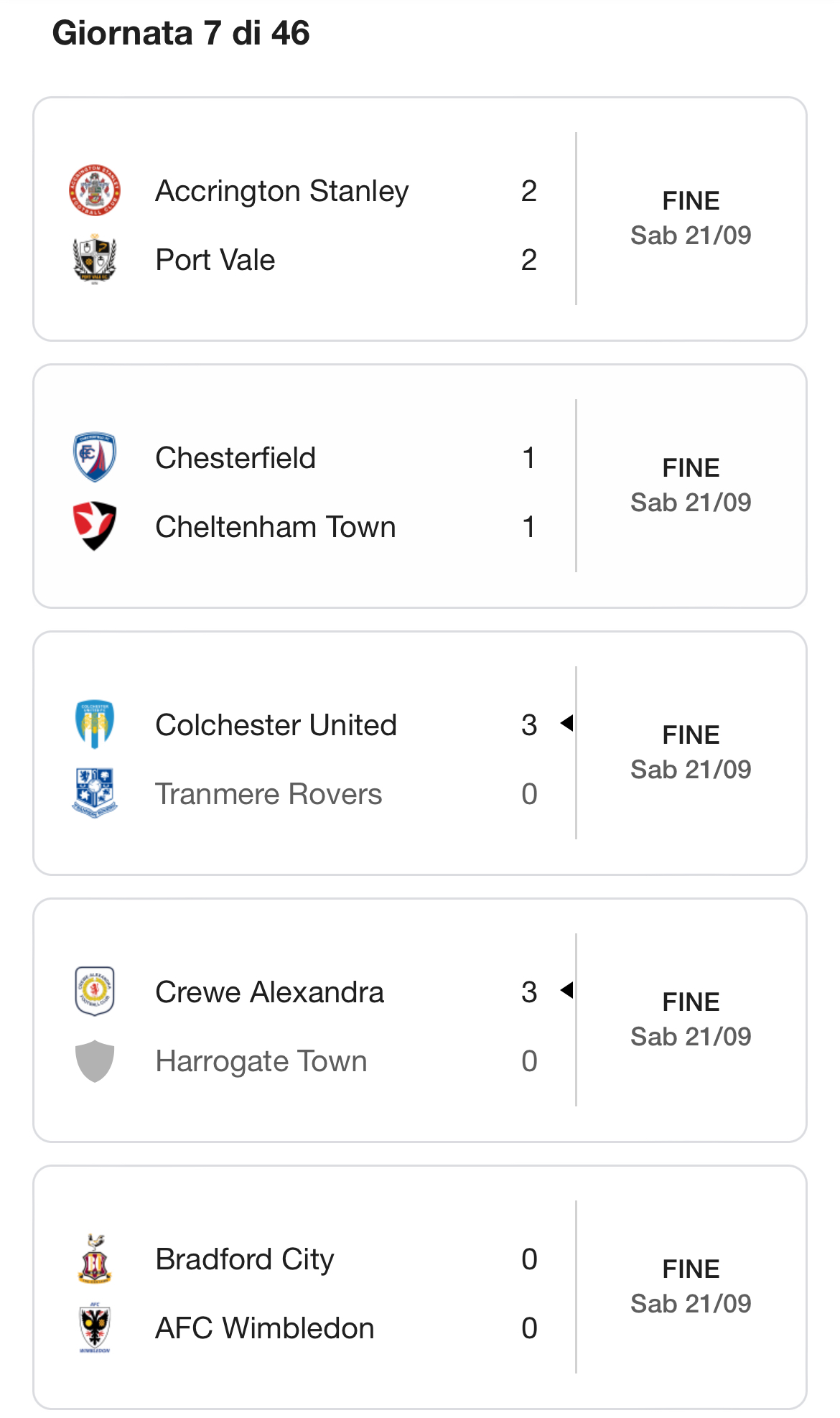Tap the AFC Wimbledon crest
The height and width of the screenshot is (1418, 840).
(95, 1328)
